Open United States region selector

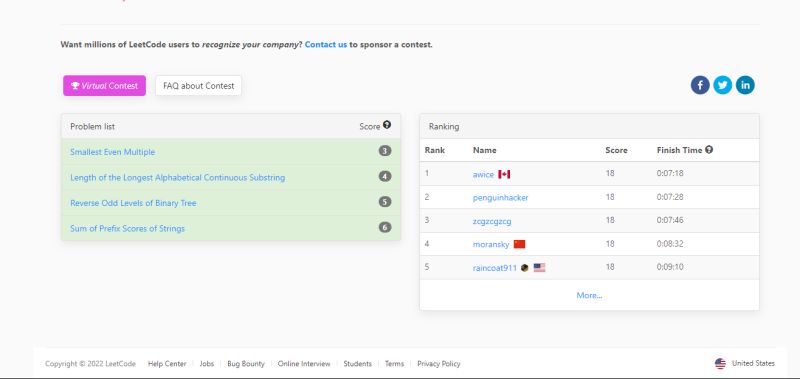click(744, 364)
